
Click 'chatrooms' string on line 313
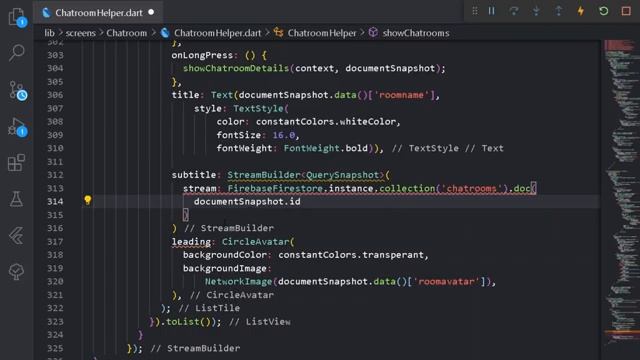pos(471,189)
